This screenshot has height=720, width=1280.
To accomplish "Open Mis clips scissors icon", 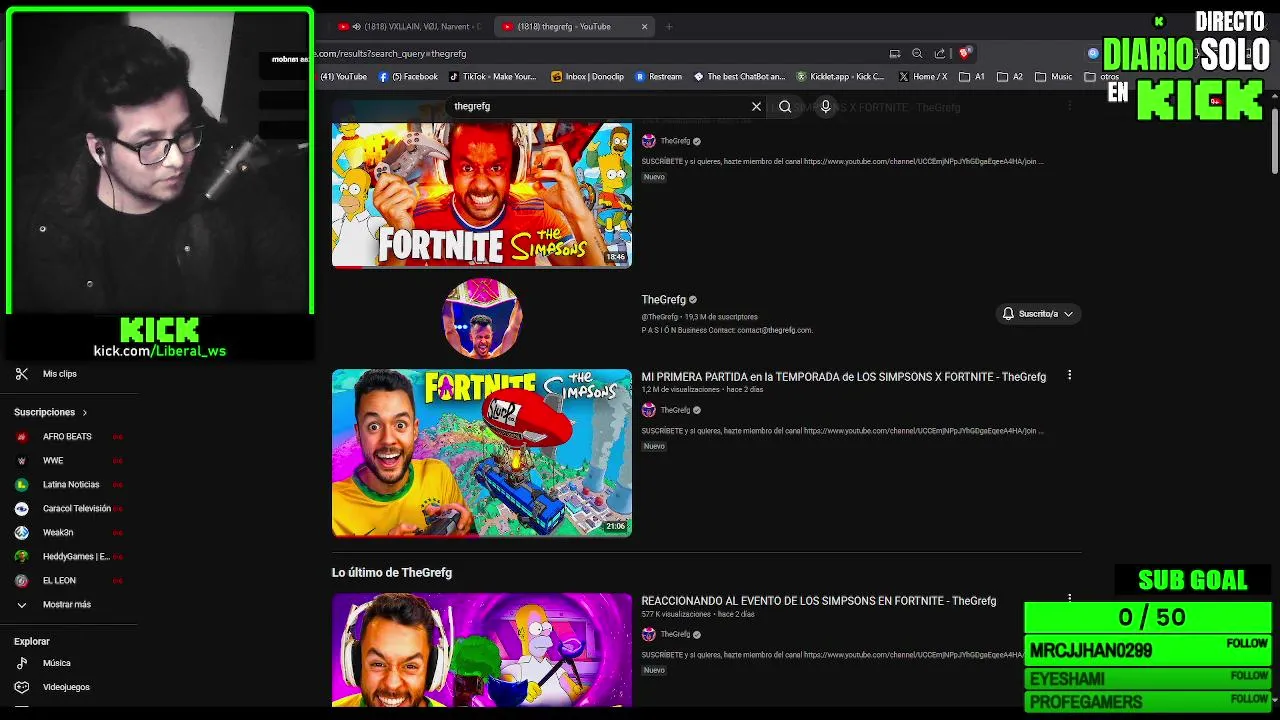I will click(x=22, y=374).
